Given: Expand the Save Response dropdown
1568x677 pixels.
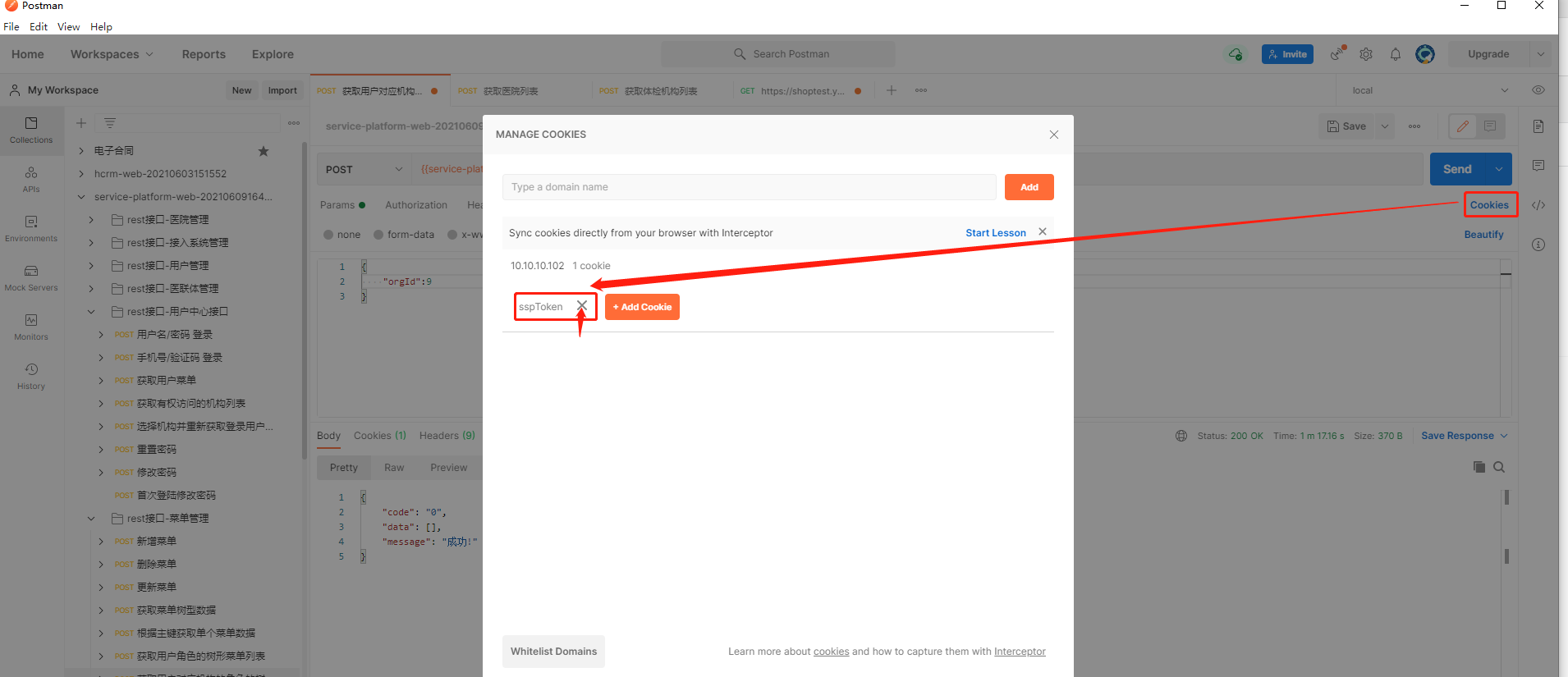Looking at the screenshot, I should pyautogui.click(x=1465, y=436).
